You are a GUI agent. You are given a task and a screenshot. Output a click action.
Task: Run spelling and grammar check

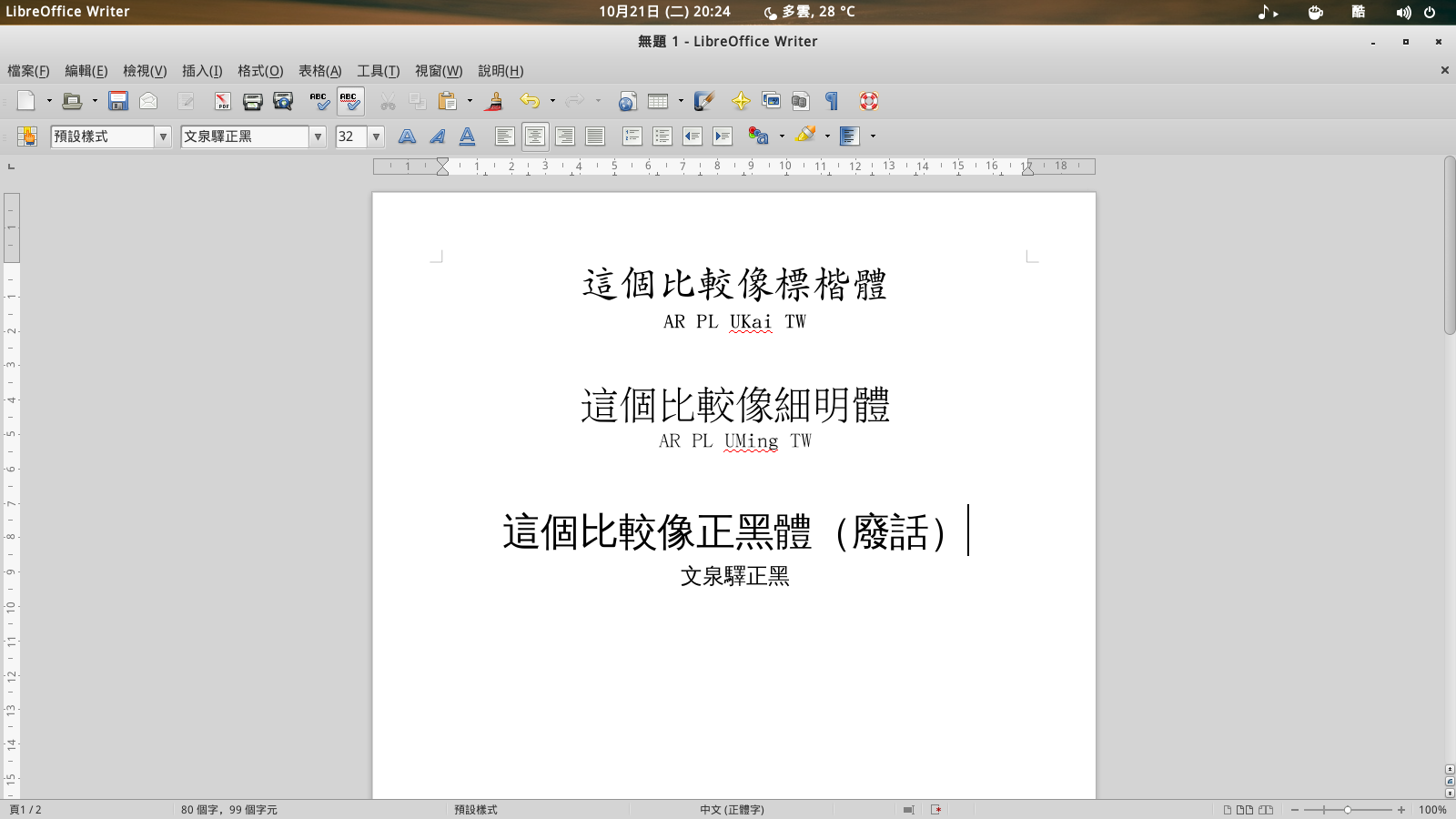[319, 101]
